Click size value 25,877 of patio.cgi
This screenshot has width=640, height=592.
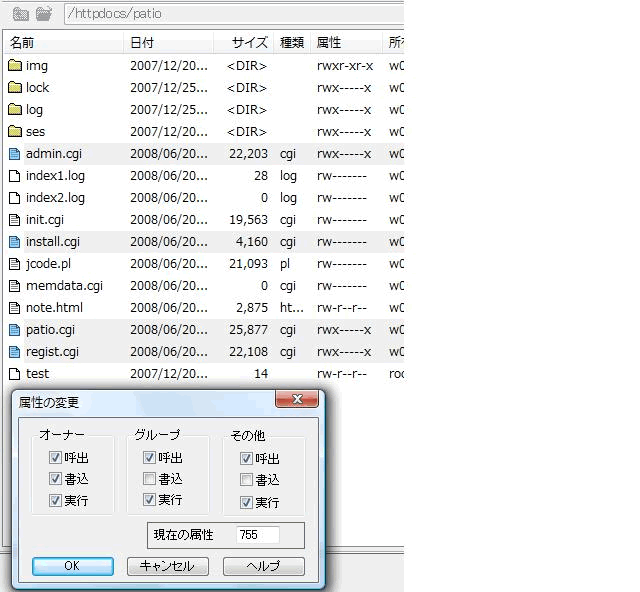click(249, 330)
